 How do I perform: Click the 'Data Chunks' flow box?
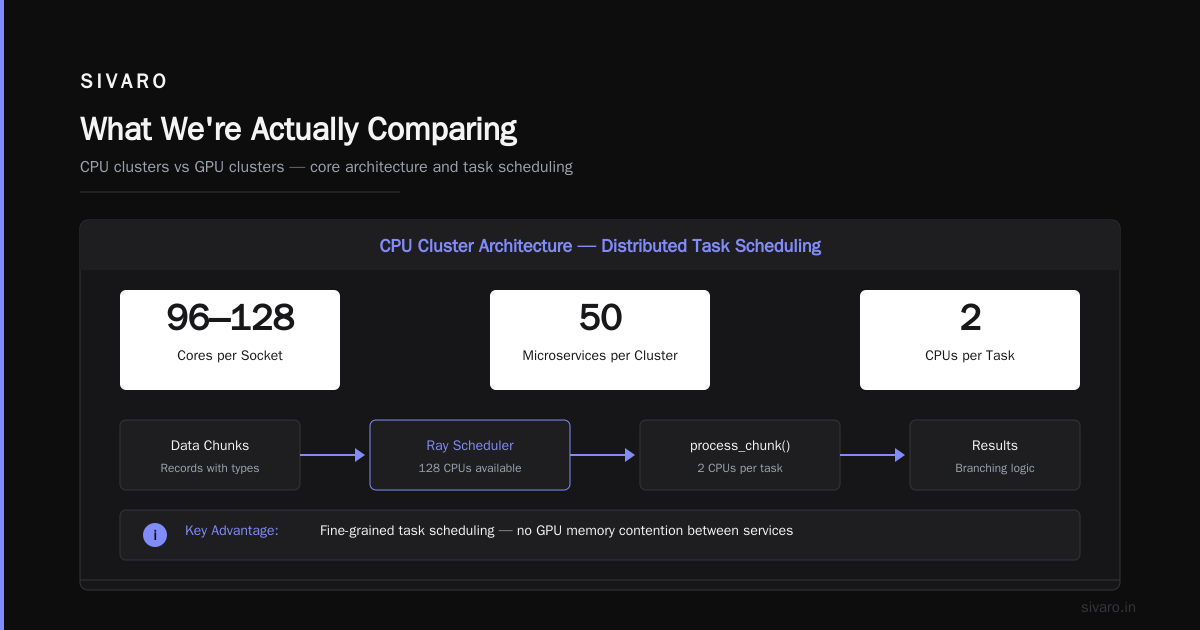coord(210,455)
